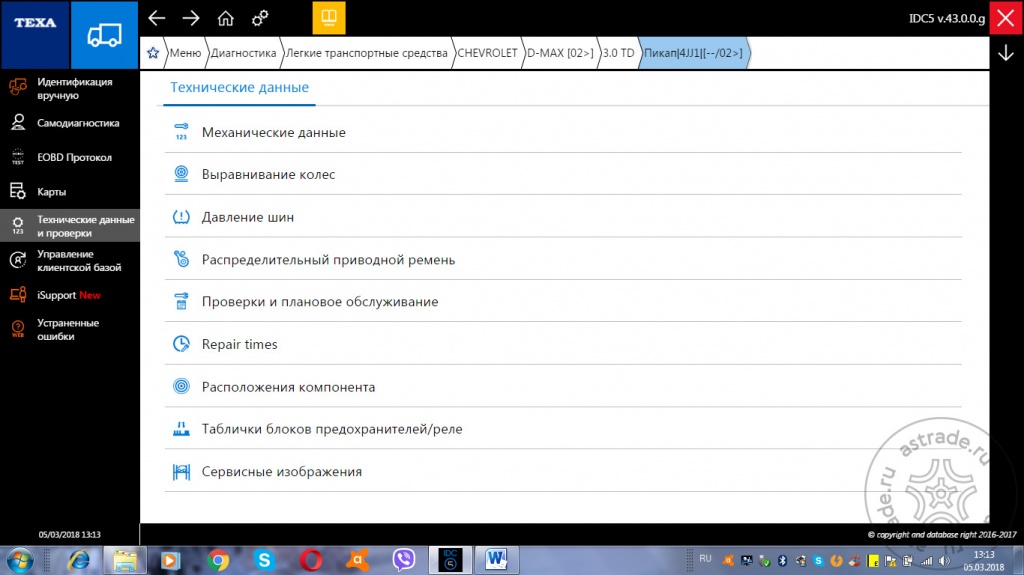Click the wheel alignment icon
This screenshot has height=575, width=1024.
(181, 174)
